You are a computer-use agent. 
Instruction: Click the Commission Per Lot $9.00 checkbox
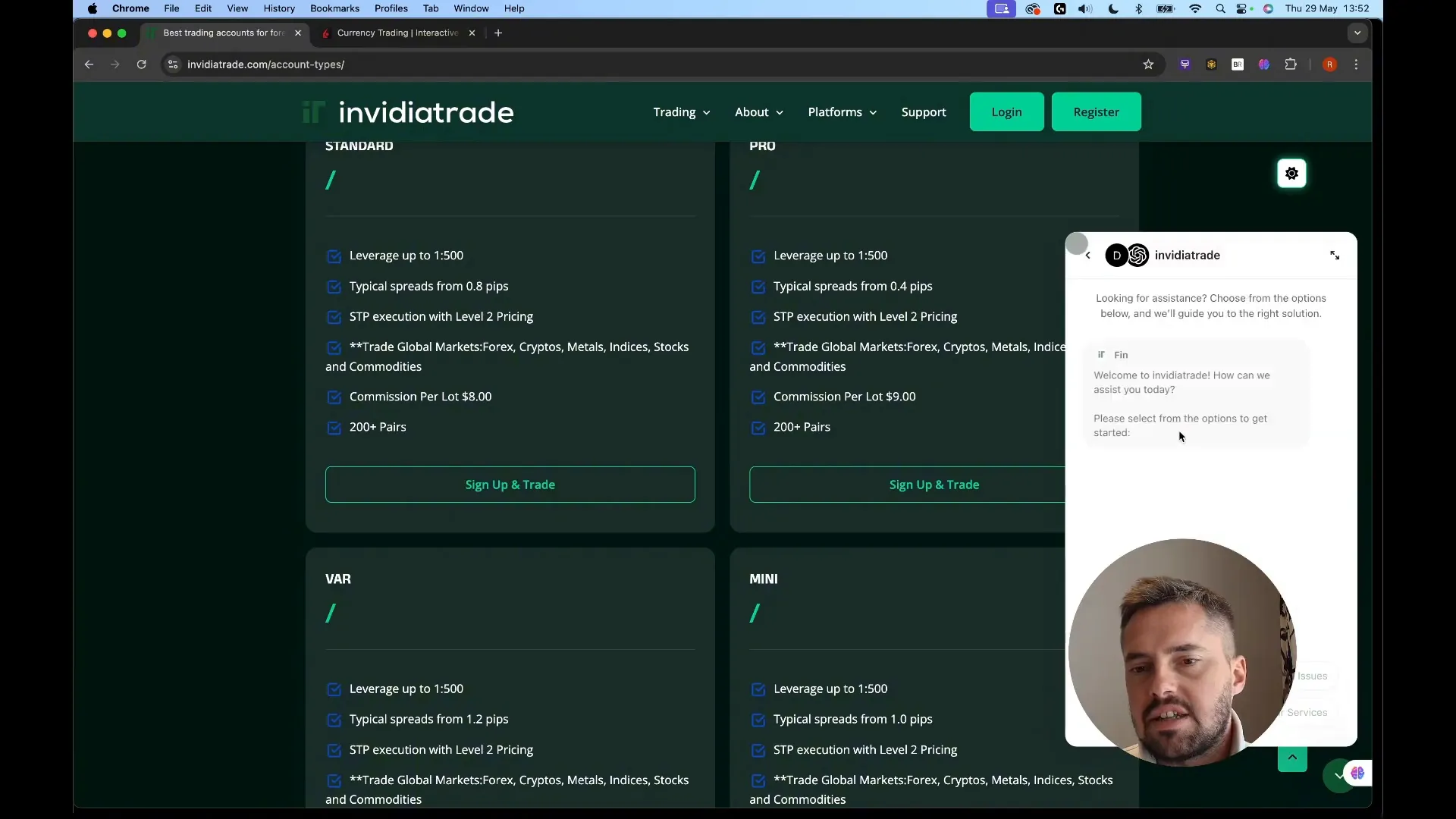point(758,397)
